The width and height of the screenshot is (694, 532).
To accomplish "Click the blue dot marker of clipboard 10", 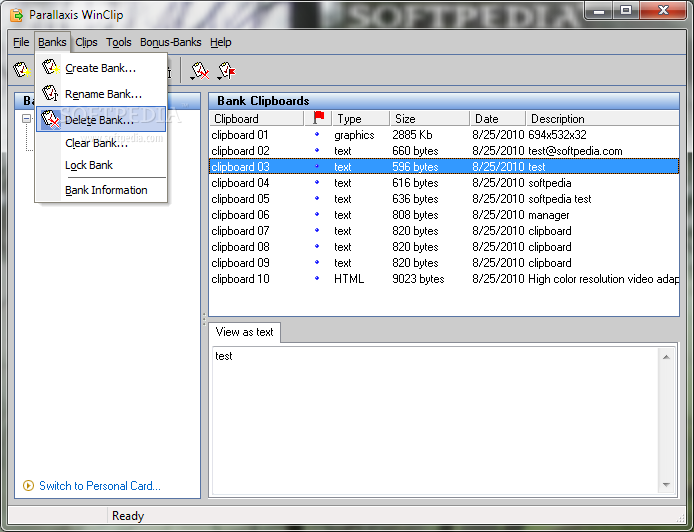I will pyautogui.click(x=317, y=278).
